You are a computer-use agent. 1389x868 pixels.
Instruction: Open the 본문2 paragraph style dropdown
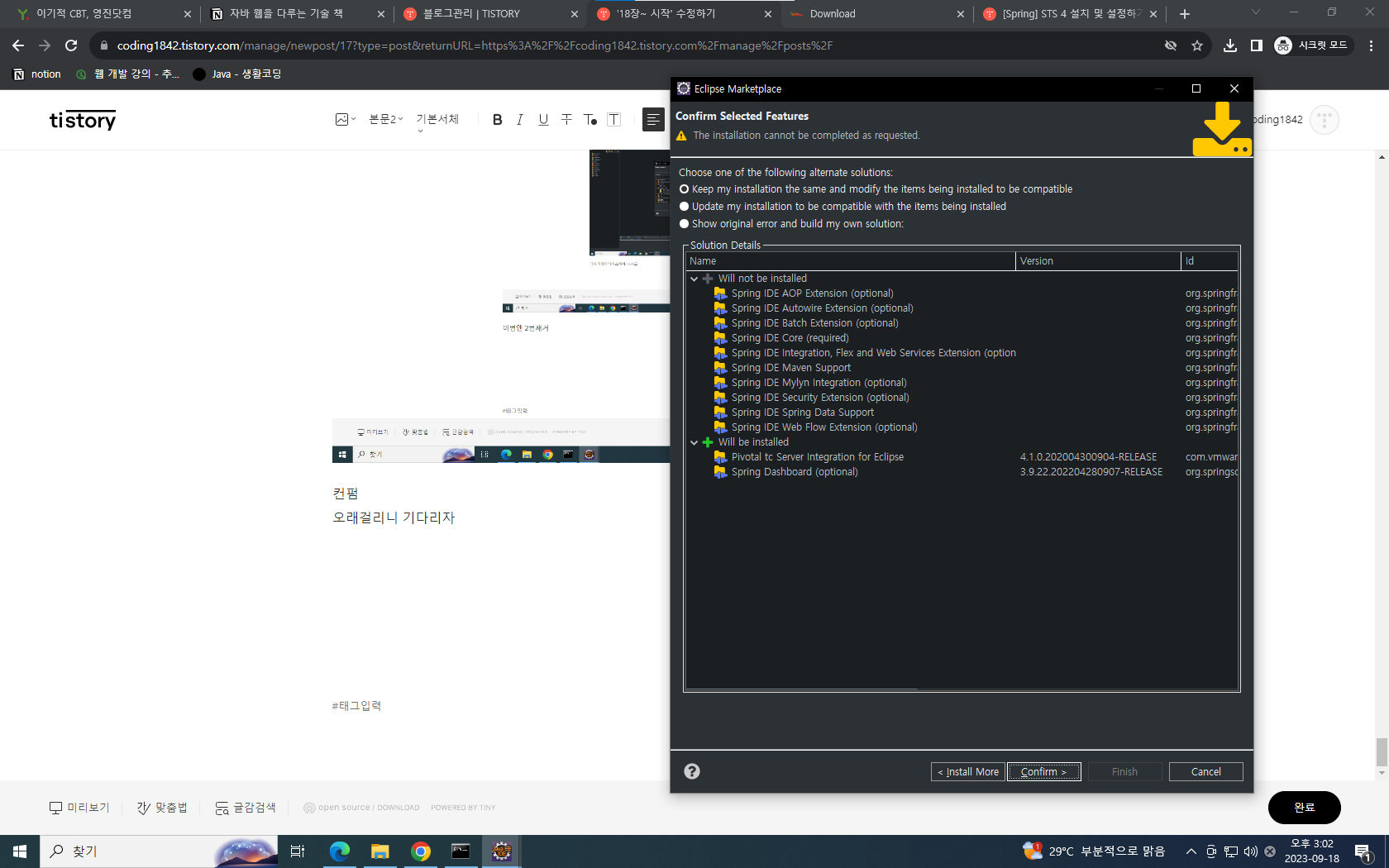click(x=386, y=120)
